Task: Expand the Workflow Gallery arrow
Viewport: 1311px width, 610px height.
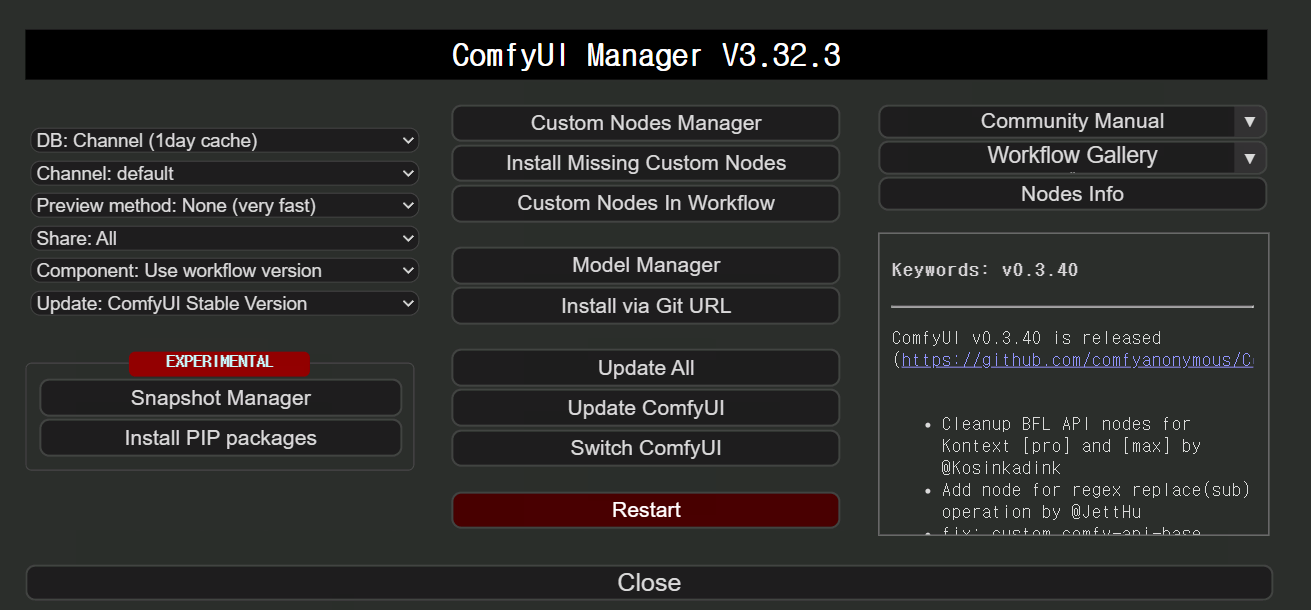Action: pyautogui.click(x=1249, y=158)
